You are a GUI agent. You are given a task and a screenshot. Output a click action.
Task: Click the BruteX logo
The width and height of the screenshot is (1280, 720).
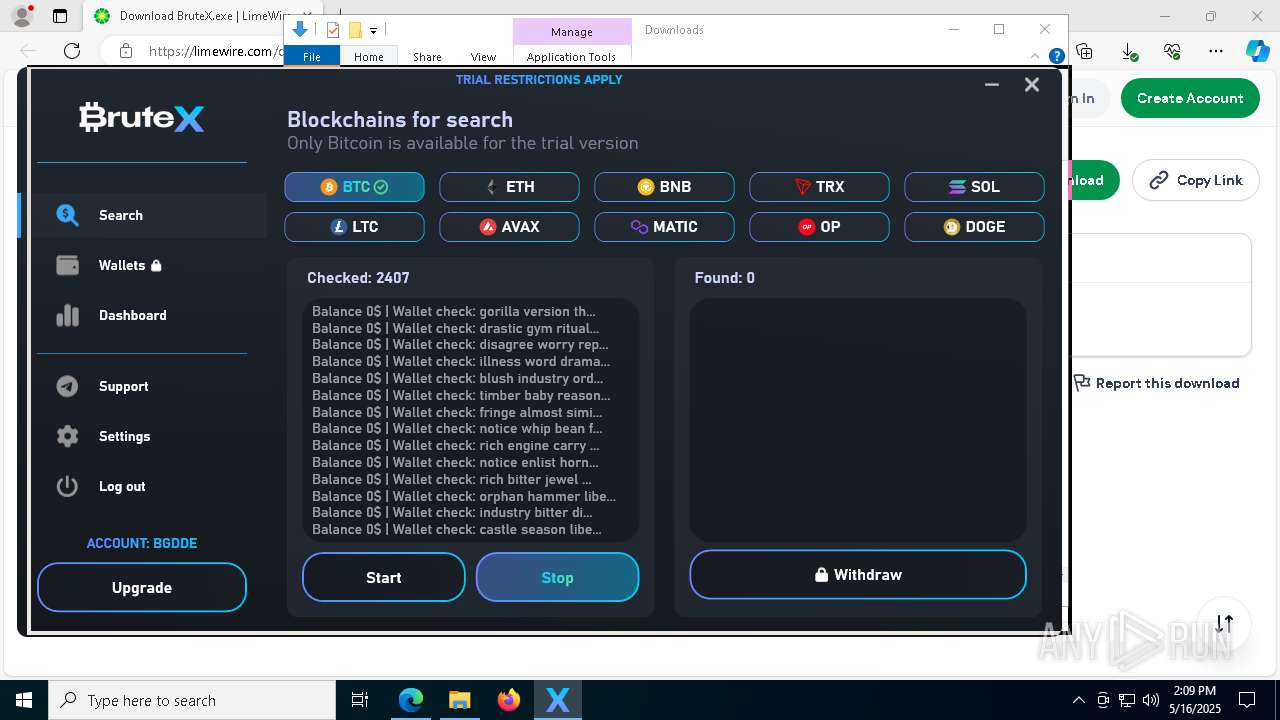tap(142, 118)
